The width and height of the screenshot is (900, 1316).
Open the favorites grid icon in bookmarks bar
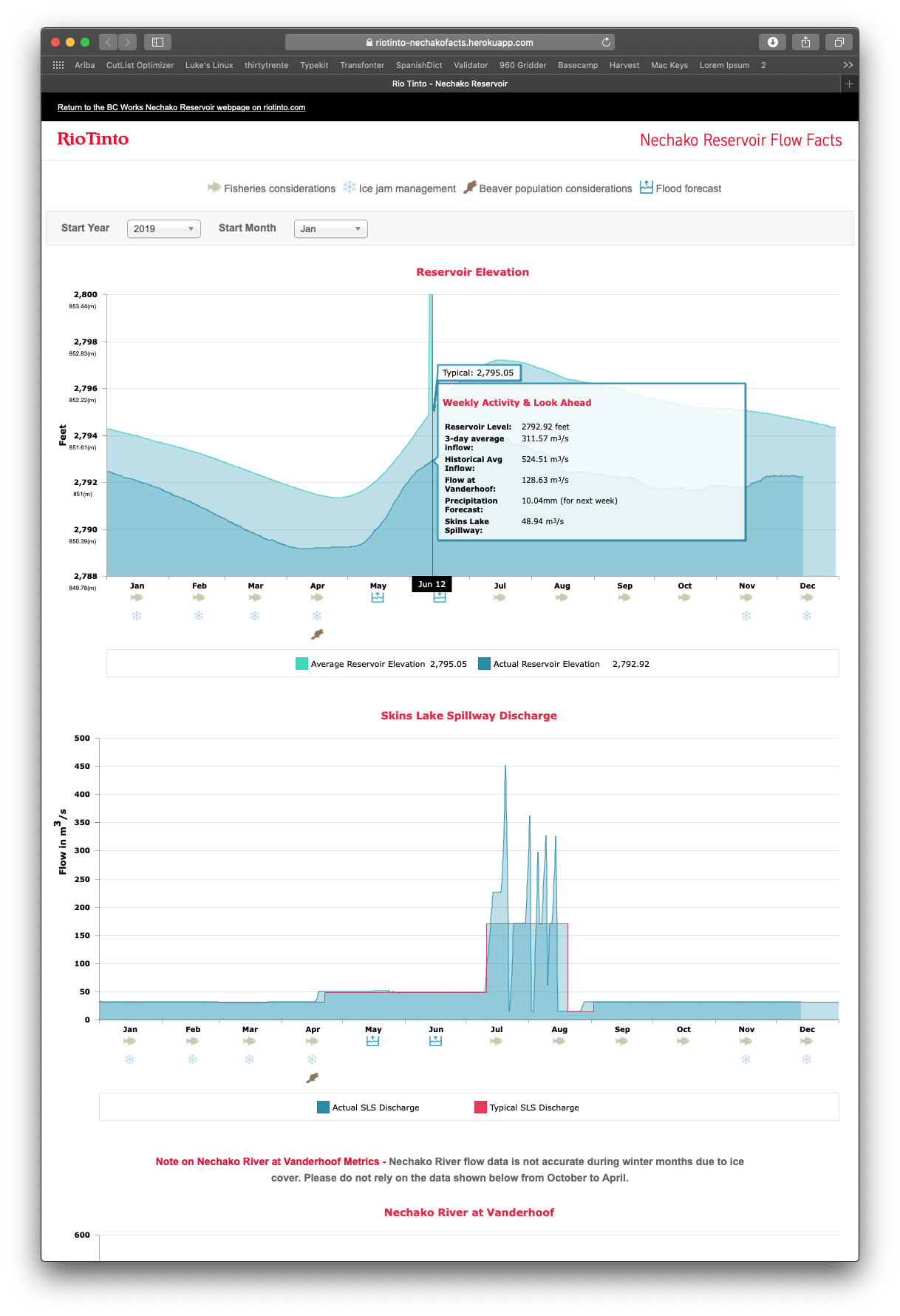(x=58, y=65)
